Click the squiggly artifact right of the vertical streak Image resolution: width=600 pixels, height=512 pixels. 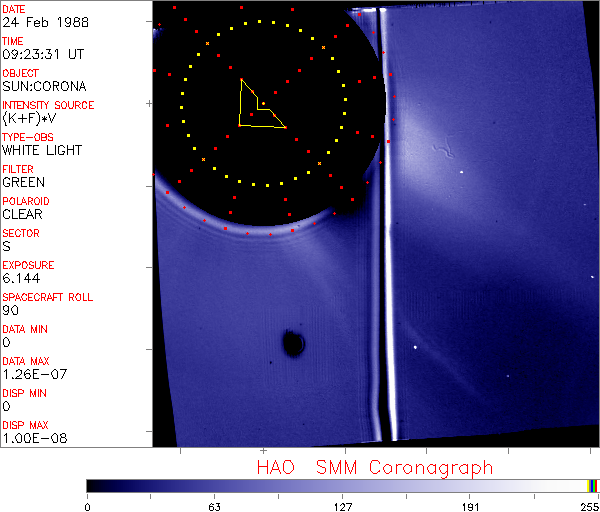point(443,152)
